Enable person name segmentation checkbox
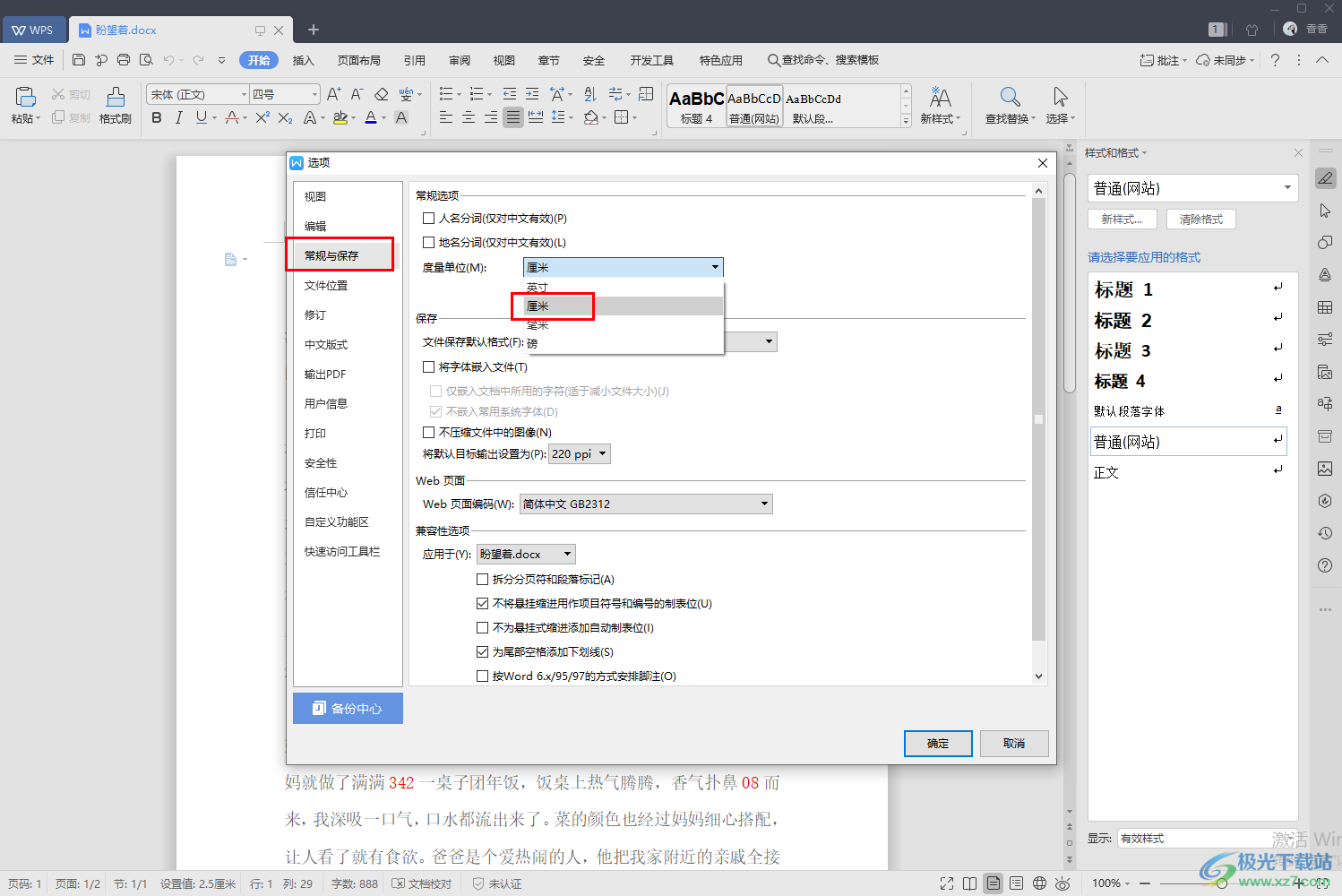 click(429, 219)
